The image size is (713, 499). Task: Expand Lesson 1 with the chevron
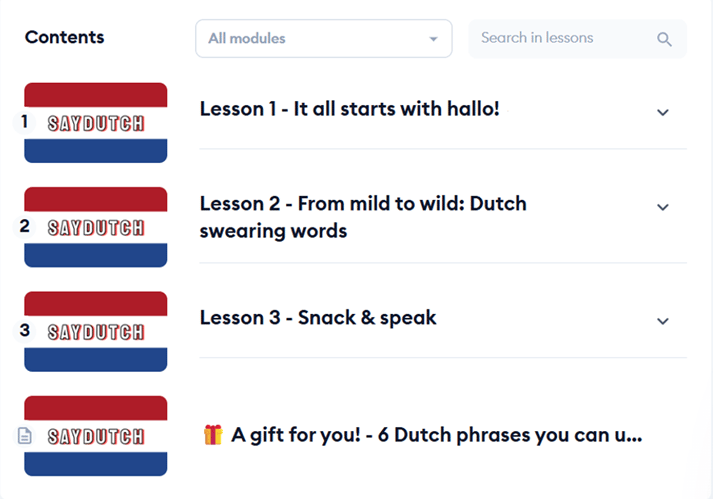662,112
